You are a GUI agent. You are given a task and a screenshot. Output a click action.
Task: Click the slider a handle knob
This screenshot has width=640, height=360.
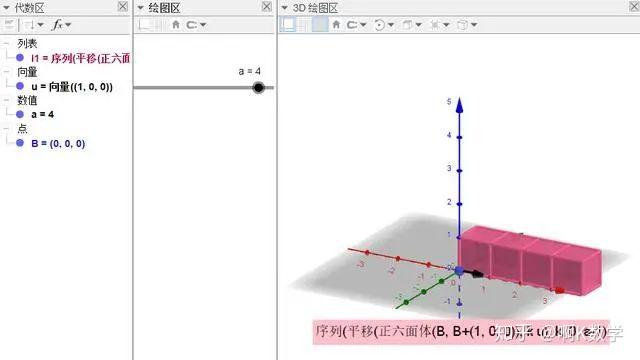(258, 87)
